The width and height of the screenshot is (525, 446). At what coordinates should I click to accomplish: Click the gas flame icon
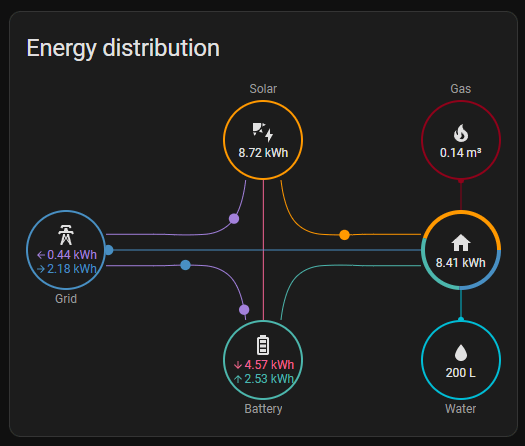coord(461,133)
